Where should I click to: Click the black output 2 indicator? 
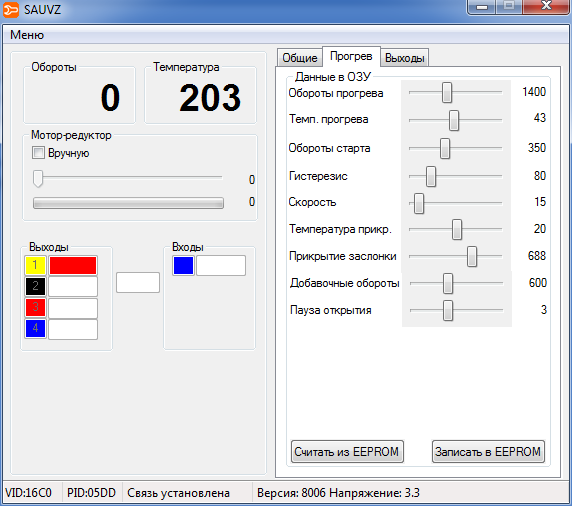[x=35, y=286]
